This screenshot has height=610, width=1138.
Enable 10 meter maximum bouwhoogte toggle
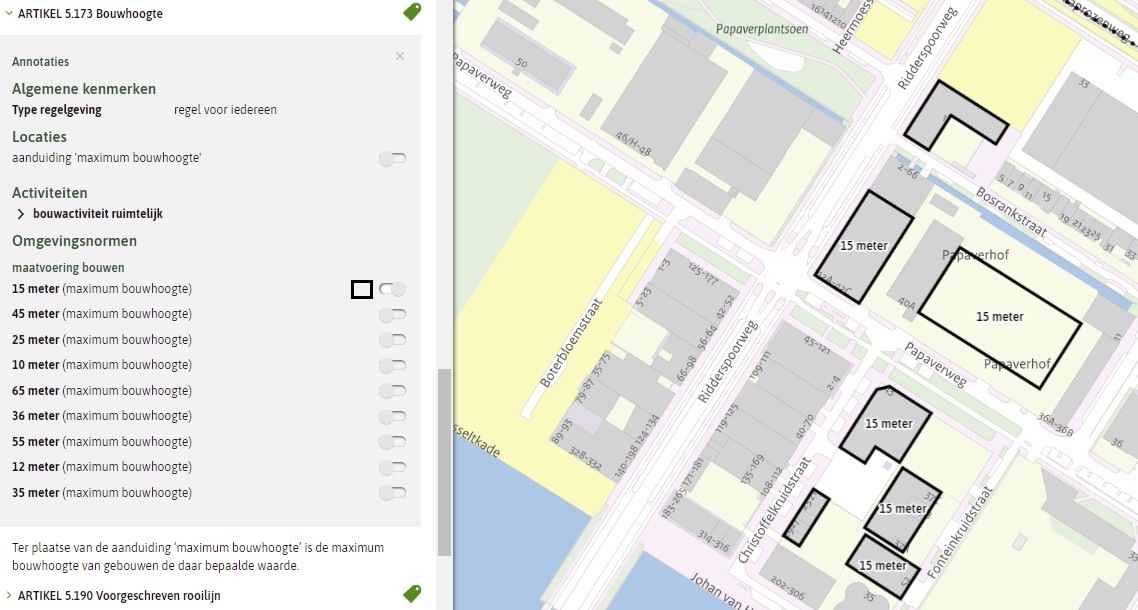(x=393, y=365)
